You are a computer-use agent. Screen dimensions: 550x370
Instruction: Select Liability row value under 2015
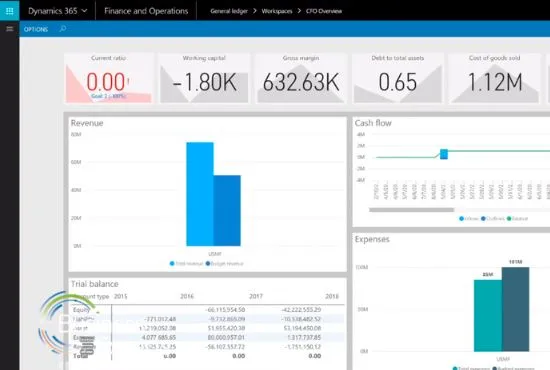pos(160,319)
